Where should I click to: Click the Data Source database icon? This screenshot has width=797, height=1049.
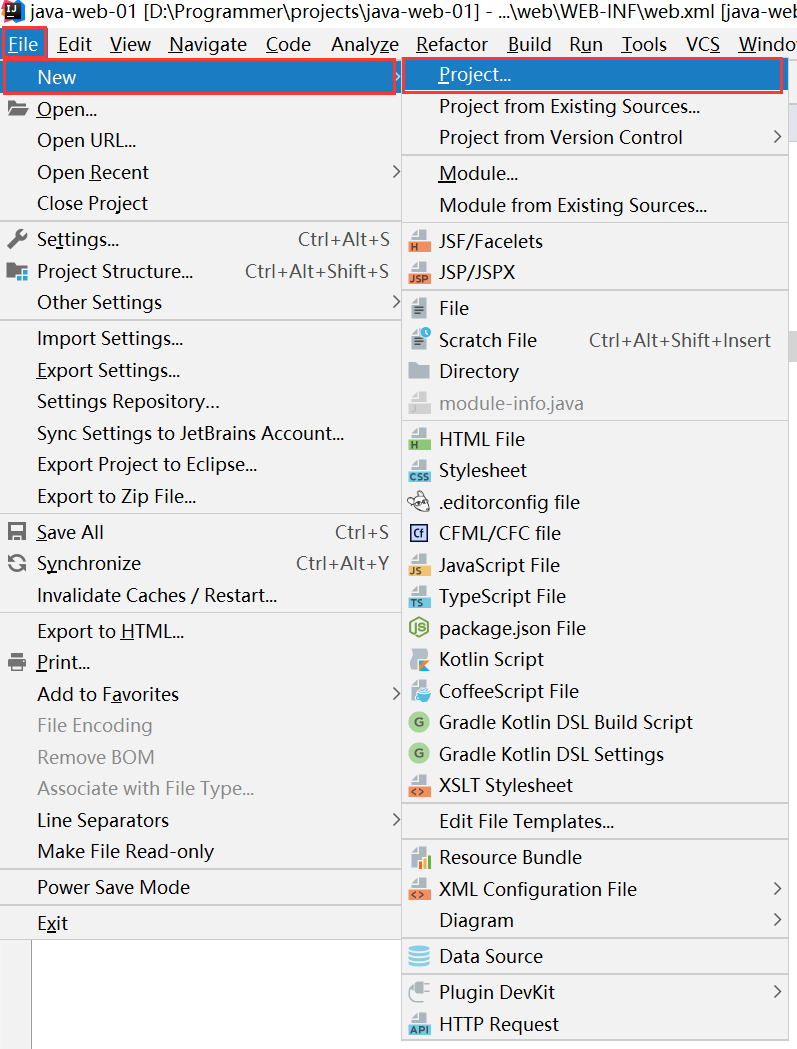[419, 956]
